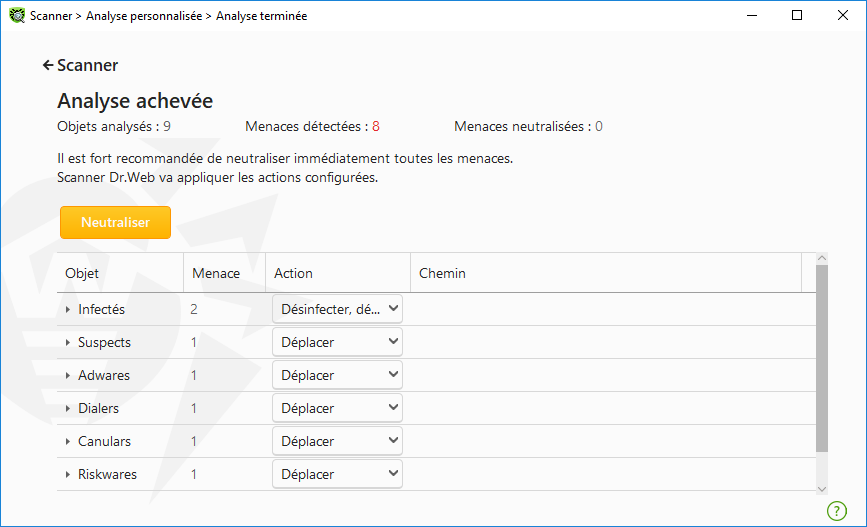Click the scrollbar down arrow
This screenshot has width=867, height=527.
(x=822, y=489)
